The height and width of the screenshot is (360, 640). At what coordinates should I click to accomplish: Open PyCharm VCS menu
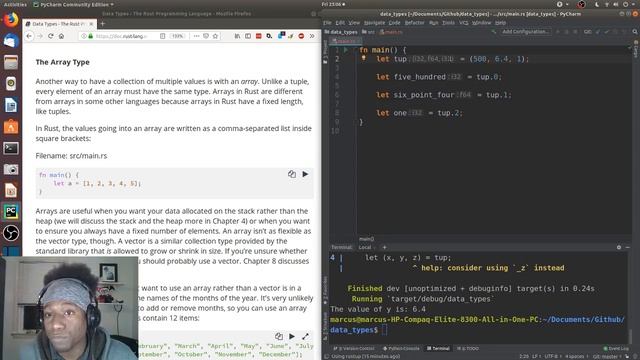pyautogui.click(x=464, y=23)
